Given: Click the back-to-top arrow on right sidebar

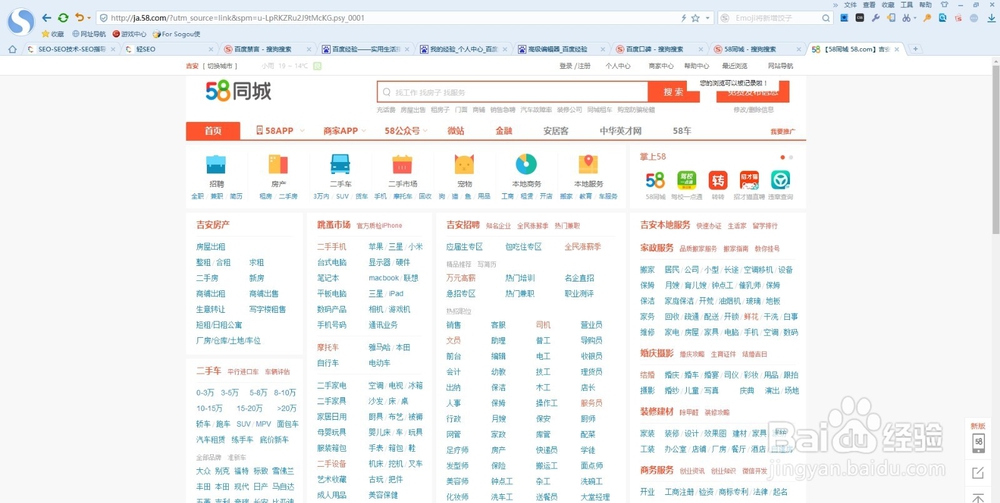Looking at the screenshot, I should (x=978, y=497).
